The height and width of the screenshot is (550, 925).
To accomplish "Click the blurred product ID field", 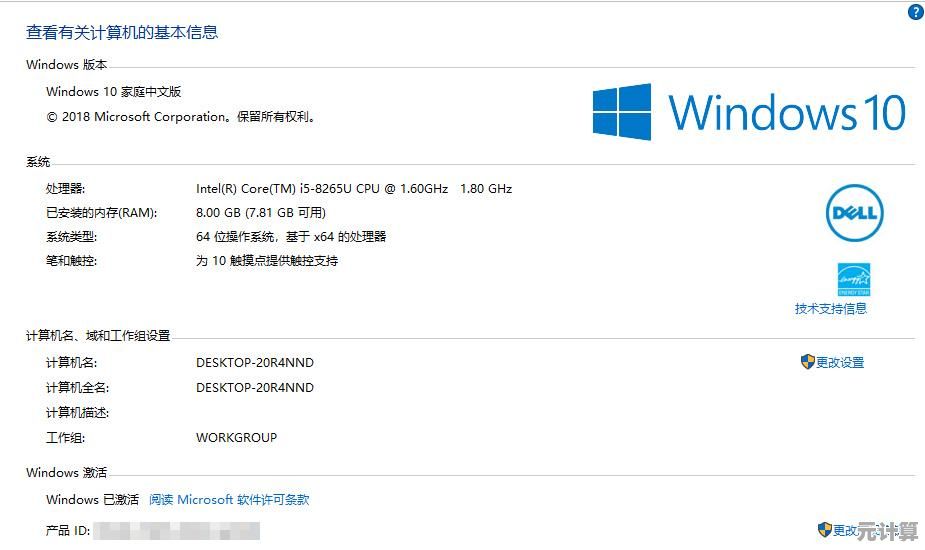I will click(x=176, y=531).
